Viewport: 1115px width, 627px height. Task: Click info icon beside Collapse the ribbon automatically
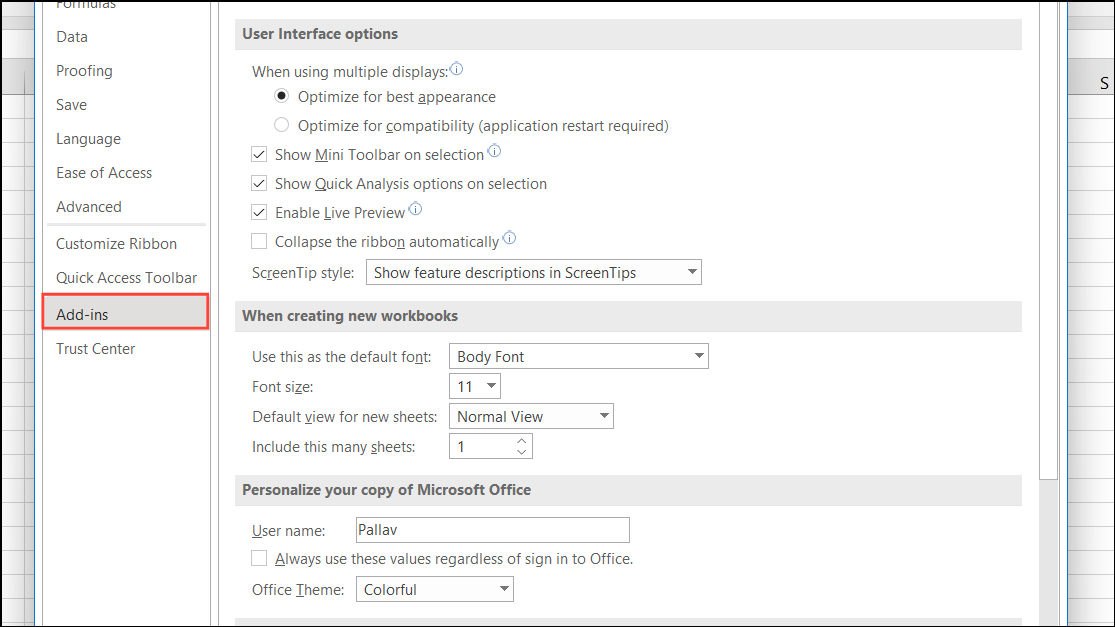point(509,239)
